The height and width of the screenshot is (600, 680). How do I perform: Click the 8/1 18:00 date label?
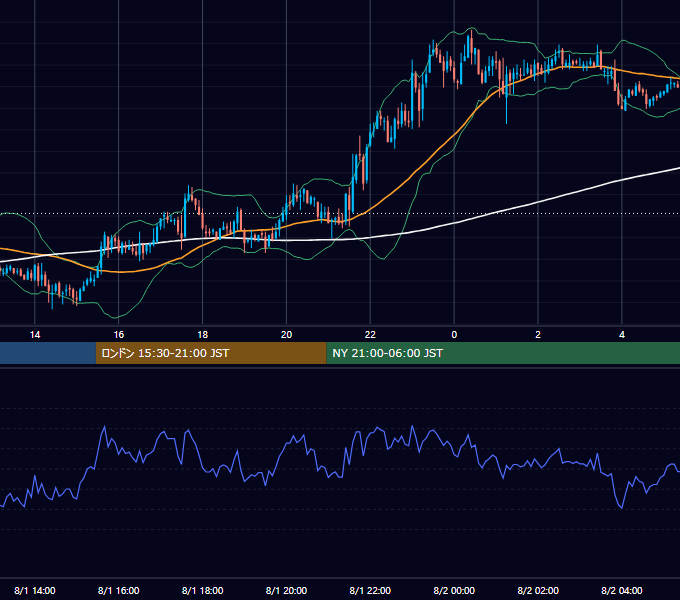[x=203, y=591]
